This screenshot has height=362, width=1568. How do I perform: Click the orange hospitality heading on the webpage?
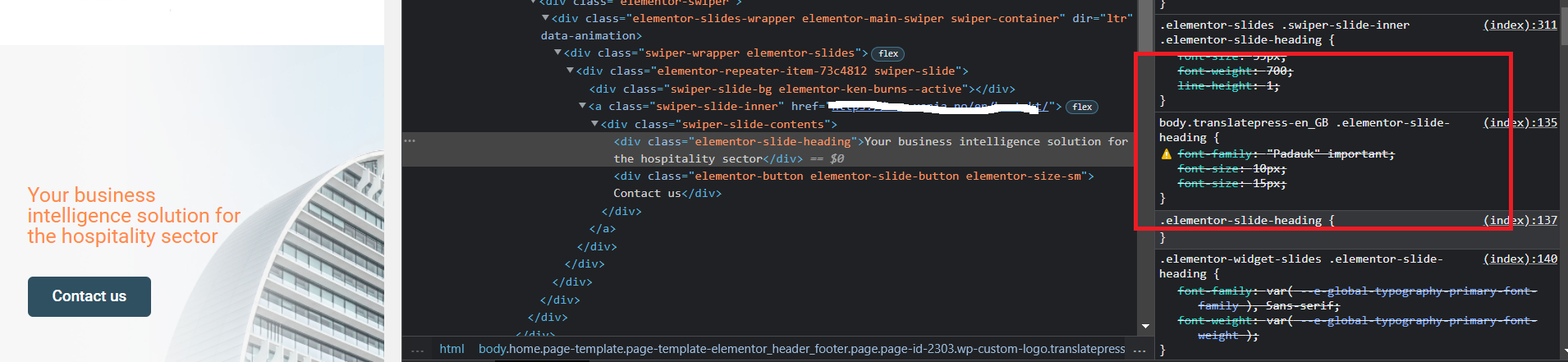coord(134,216)
